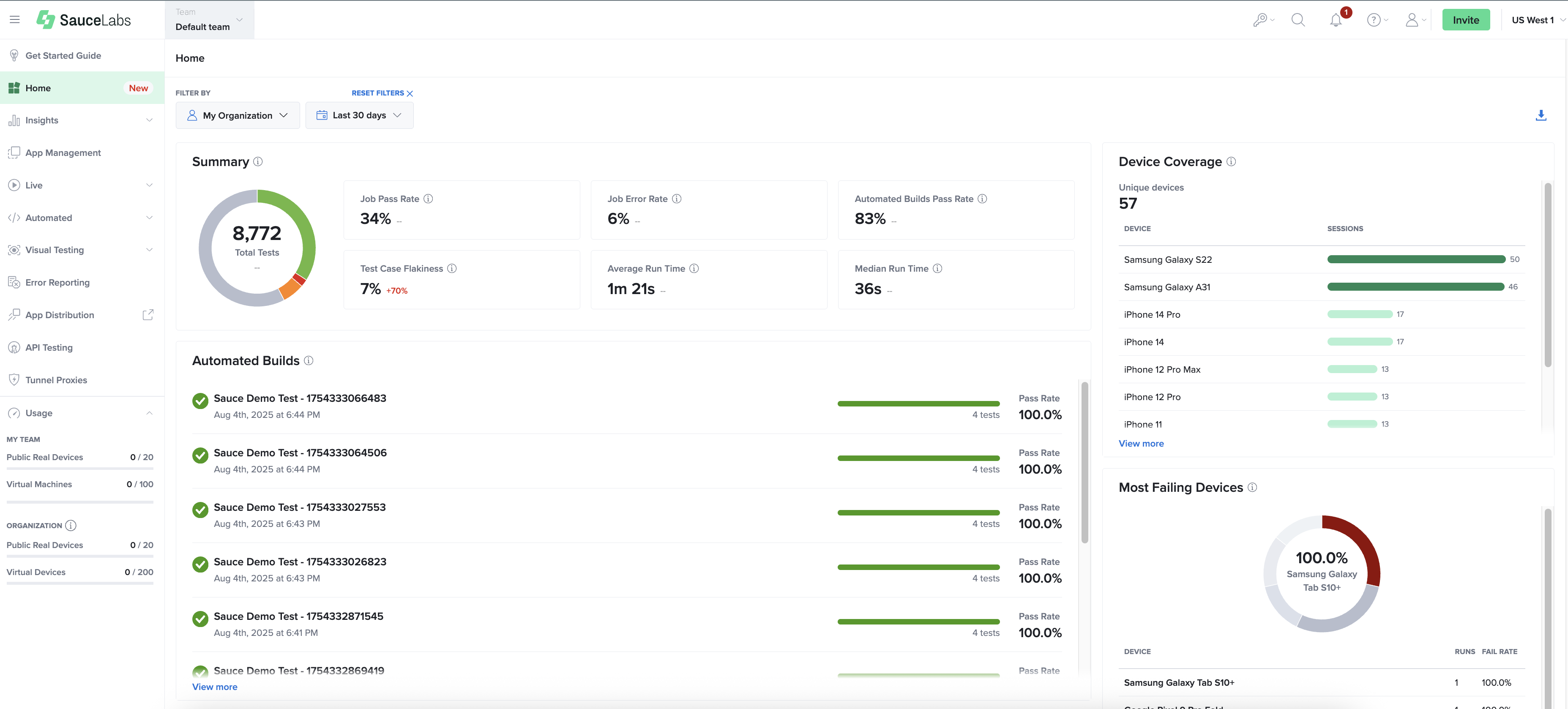Open notifications bell icon

(1336, 20)
